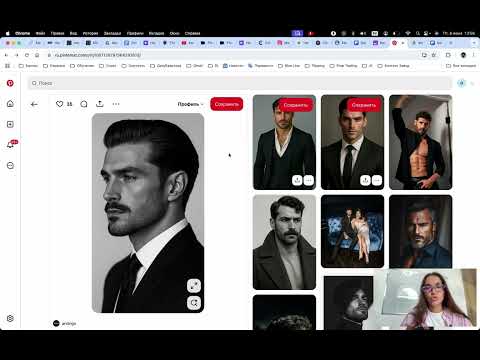
Task: Open the mustached man in coat pin
Action: [284, 242]
